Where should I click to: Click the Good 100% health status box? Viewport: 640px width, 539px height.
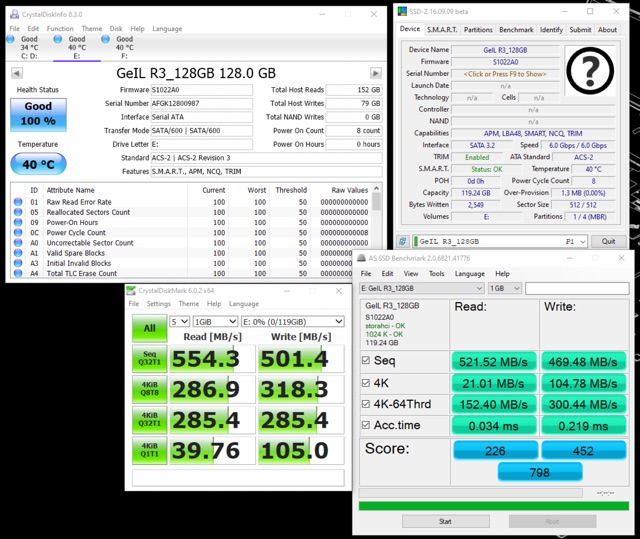pos(38,113)
